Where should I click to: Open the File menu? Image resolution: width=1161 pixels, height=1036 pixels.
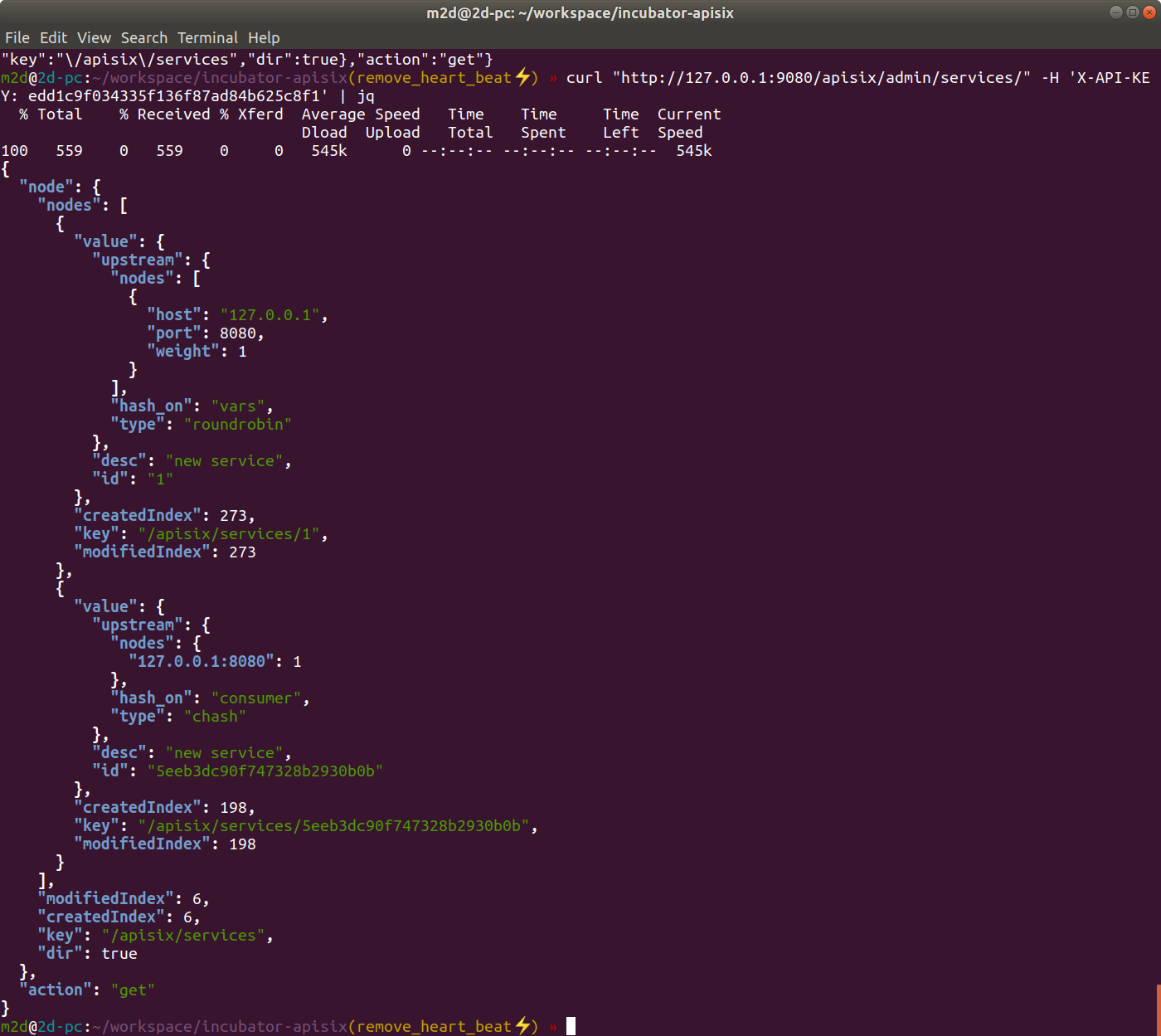tap(17, 37)
